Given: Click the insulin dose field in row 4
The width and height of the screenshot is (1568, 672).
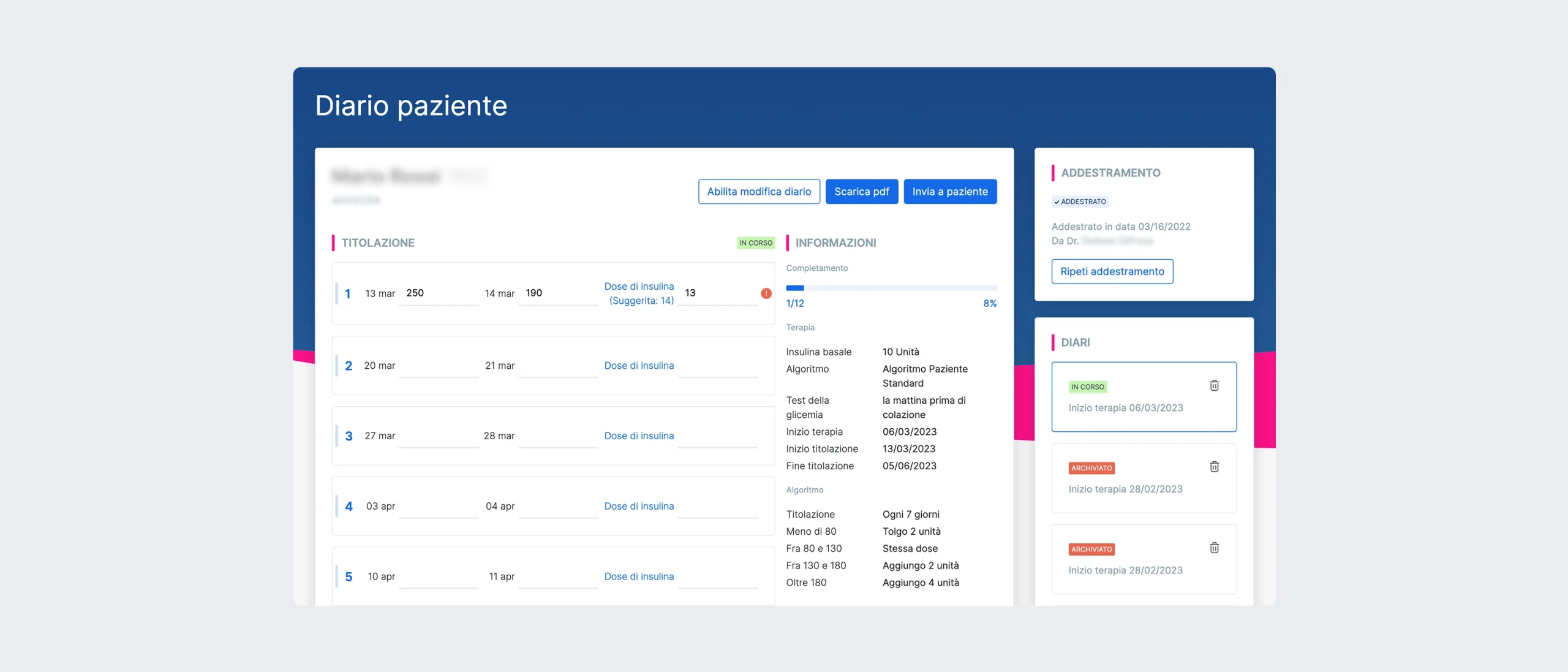Looking at the screenshot, I should pos(717,507).
